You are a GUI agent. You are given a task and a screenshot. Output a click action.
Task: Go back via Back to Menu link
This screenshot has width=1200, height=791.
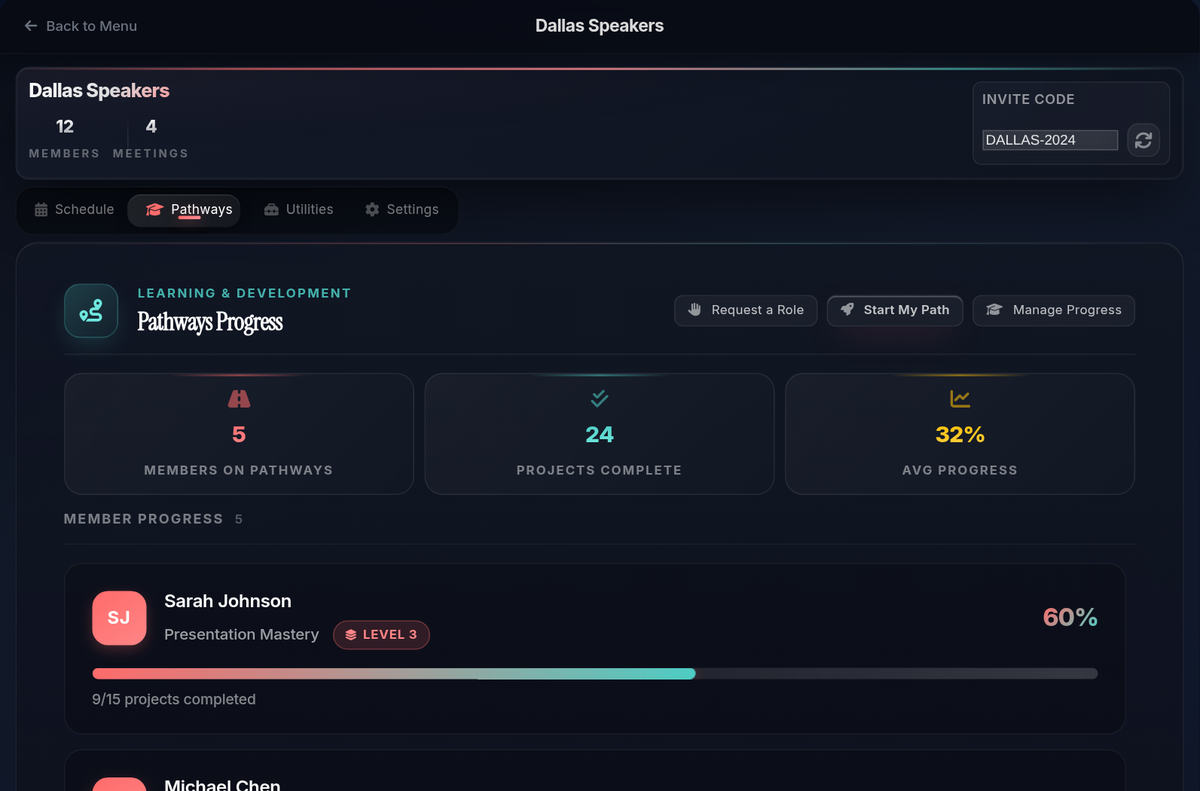(x=81, y=26)
